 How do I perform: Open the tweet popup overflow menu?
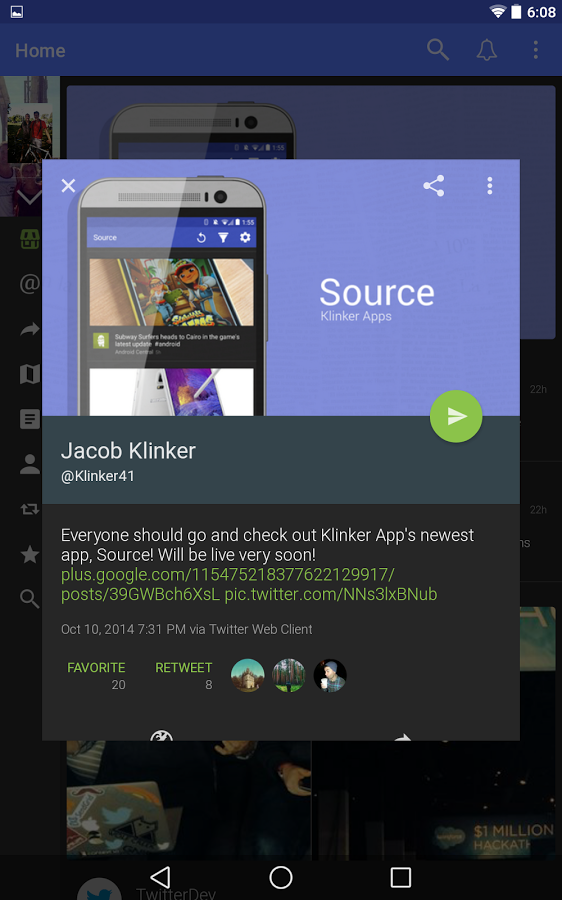point(489,185)
